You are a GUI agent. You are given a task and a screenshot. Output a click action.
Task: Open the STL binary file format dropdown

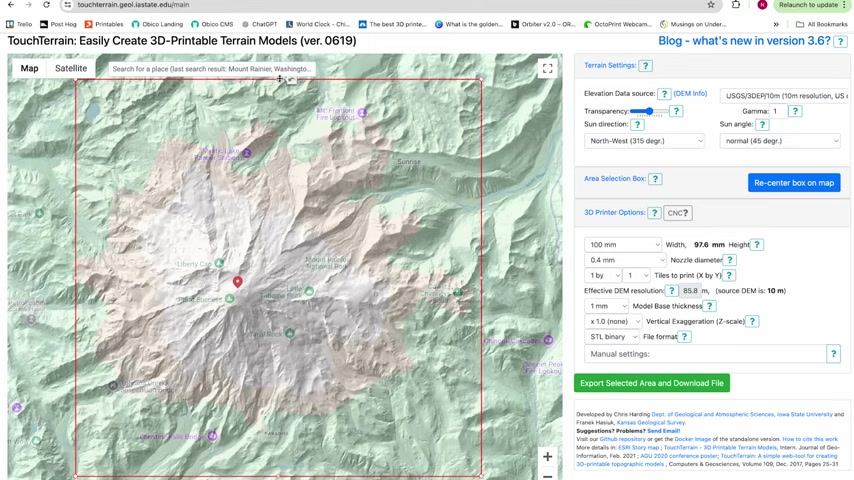pos(611,337)
